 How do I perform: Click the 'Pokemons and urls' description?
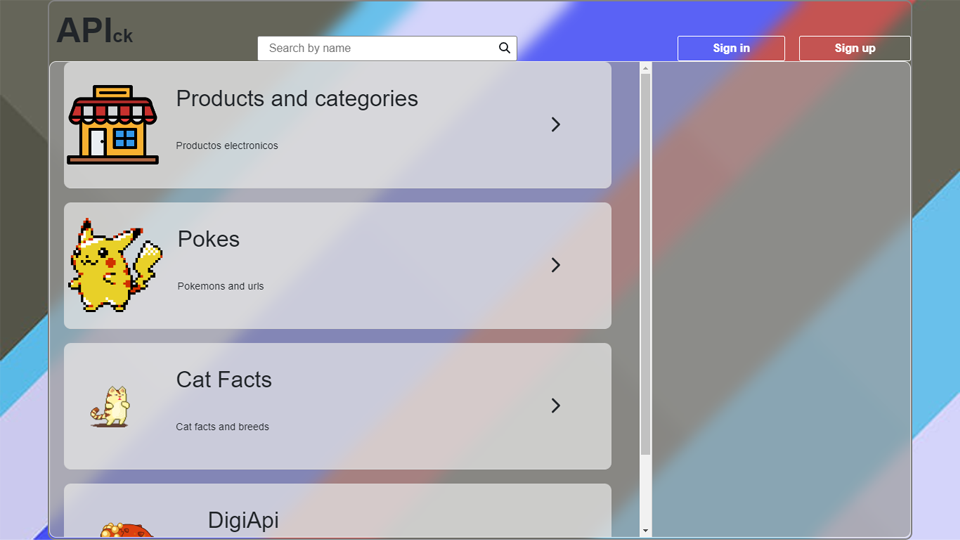coord(220,286)
